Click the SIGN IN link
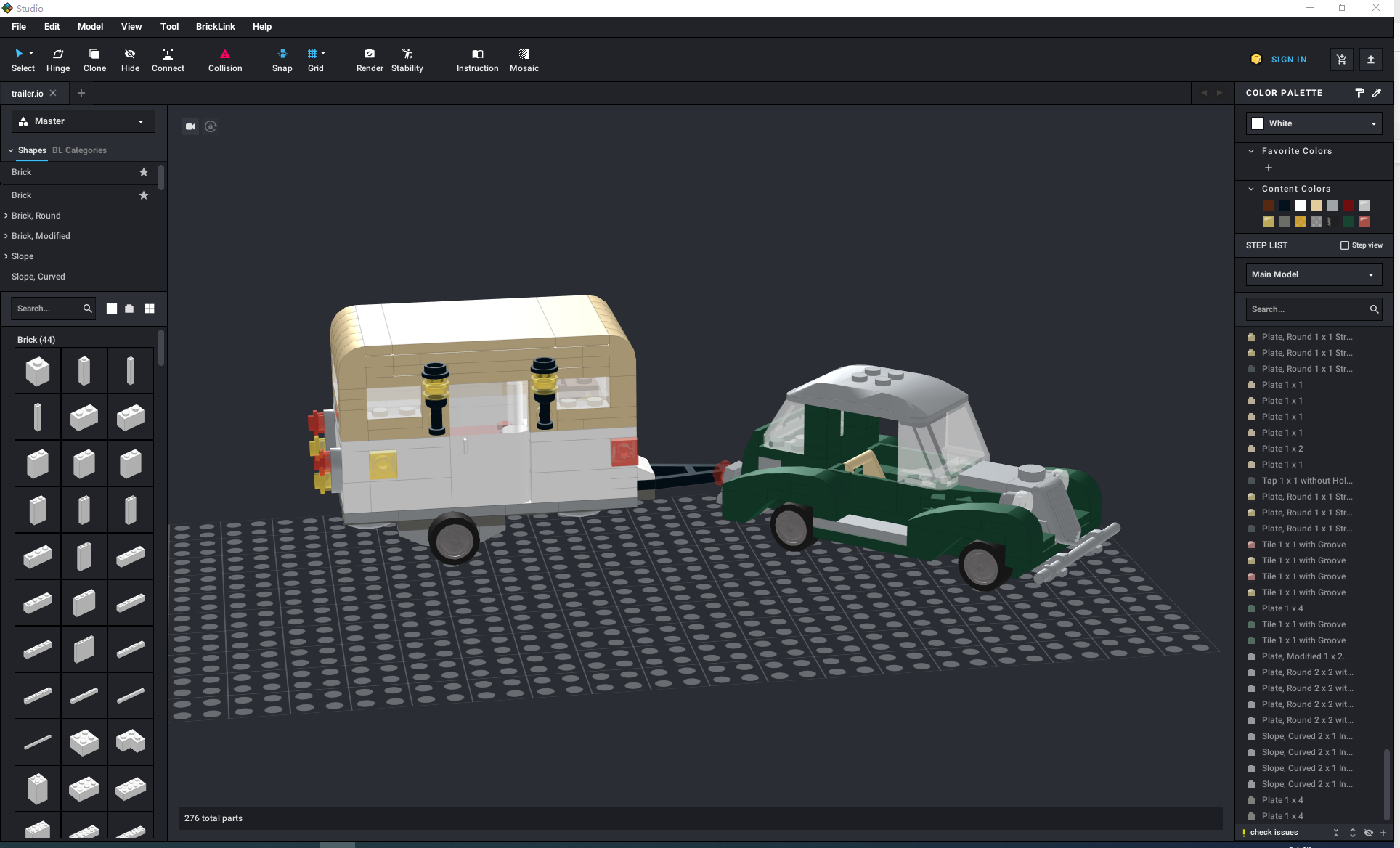1400x848 pixels. point(1289,60)
